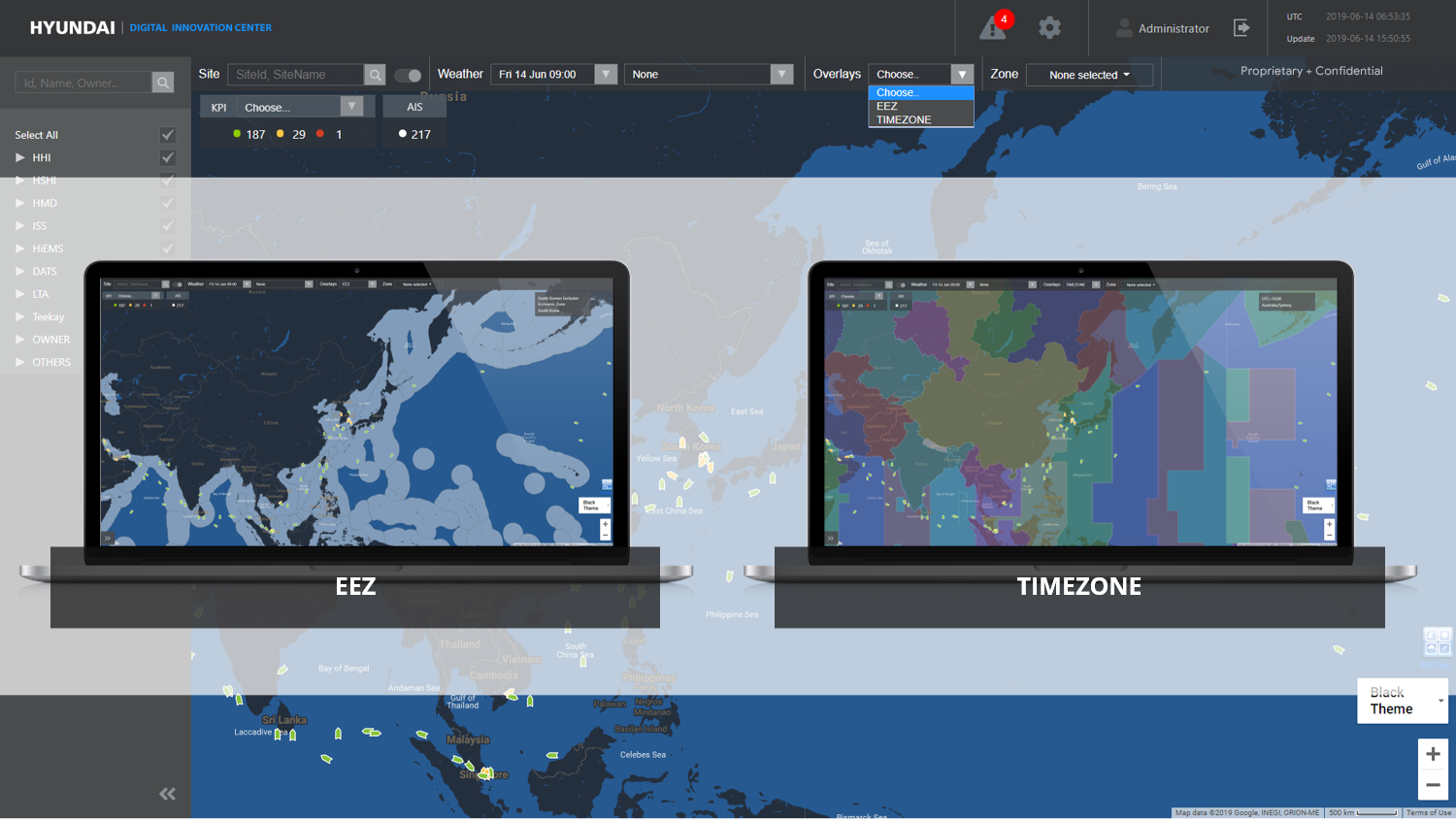This screenshot has height=819, width=1456.
Task: Expand the HSHI tree node
Action: click(20, 180)
